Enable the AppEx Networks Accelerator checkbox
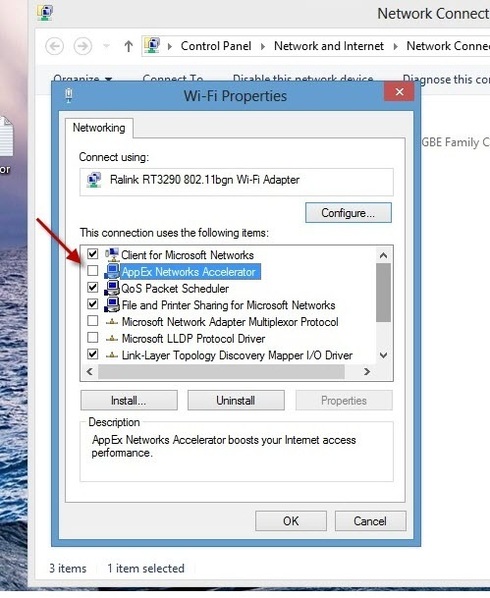Image resolution: width=490 pixels, height=598 pixels. 92,270
